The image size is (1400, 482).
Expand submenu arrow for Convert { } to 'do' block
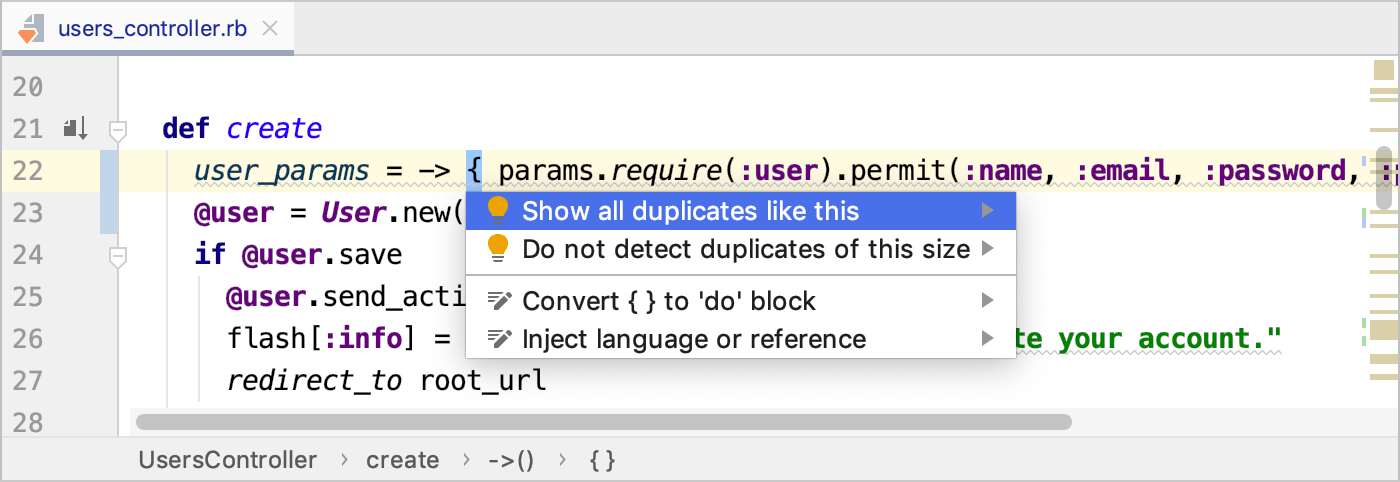coord(988,301)
